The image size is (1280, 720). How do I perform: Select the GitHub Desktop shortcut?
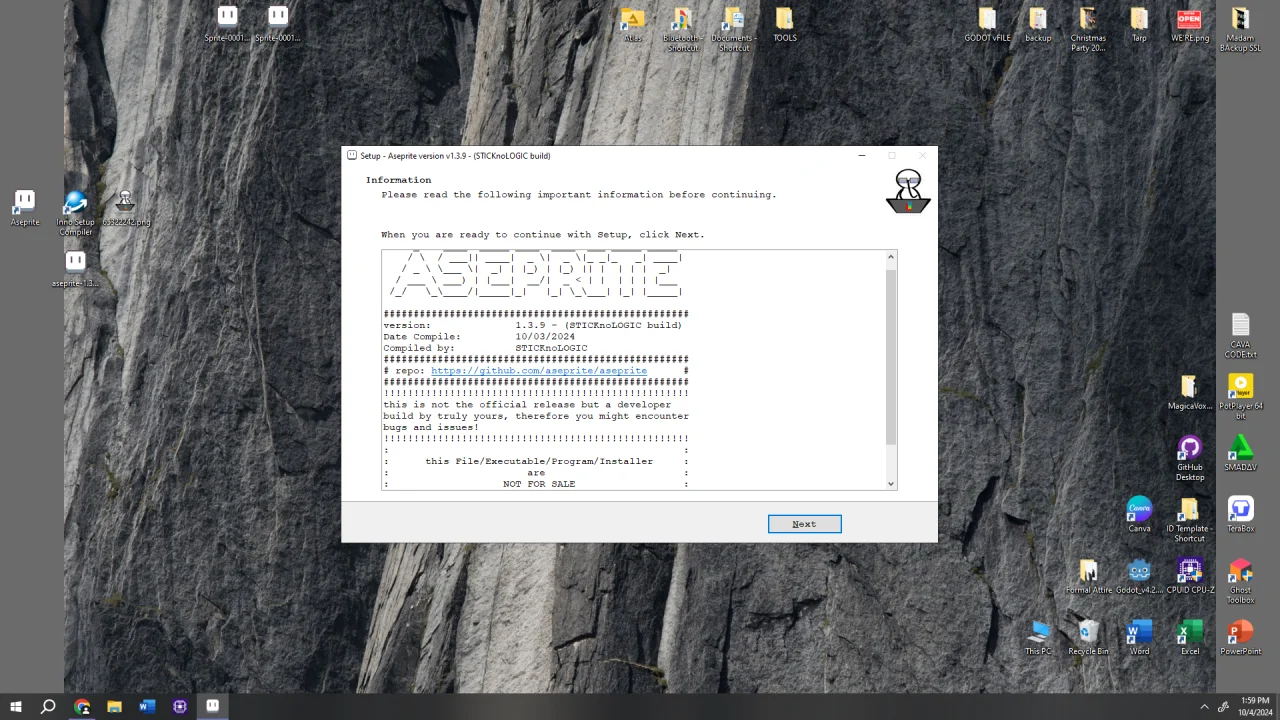click(1189, 459)
